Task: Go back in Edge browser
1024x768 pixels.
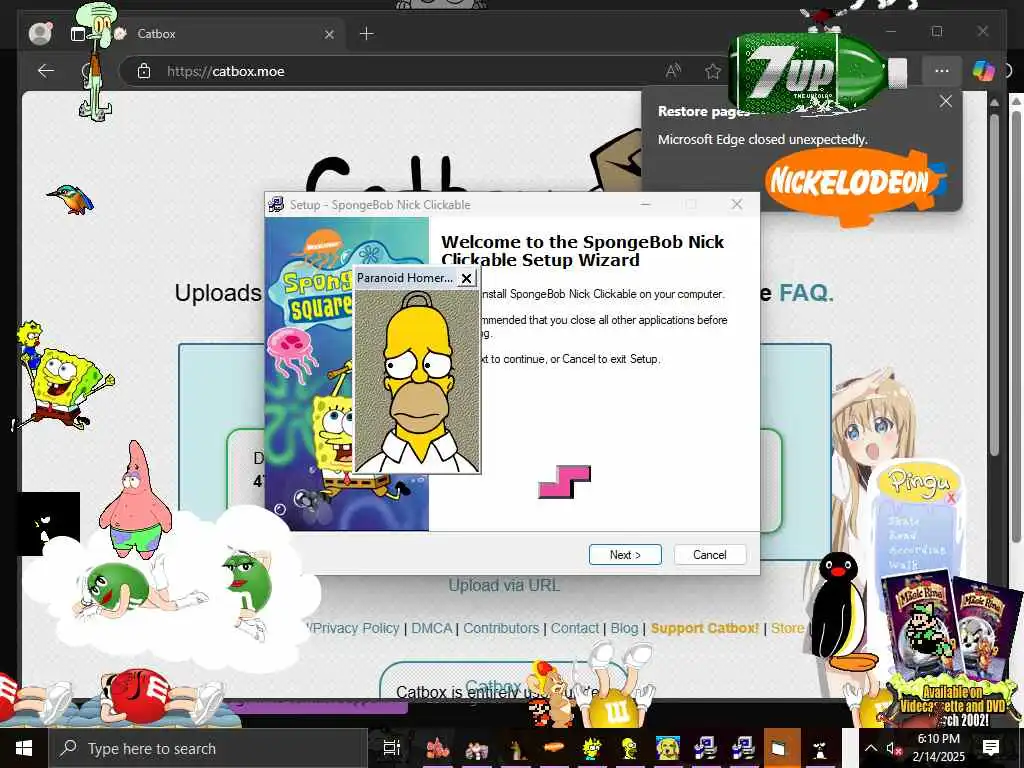Action: pyautogui.click(x=46, y=71)
